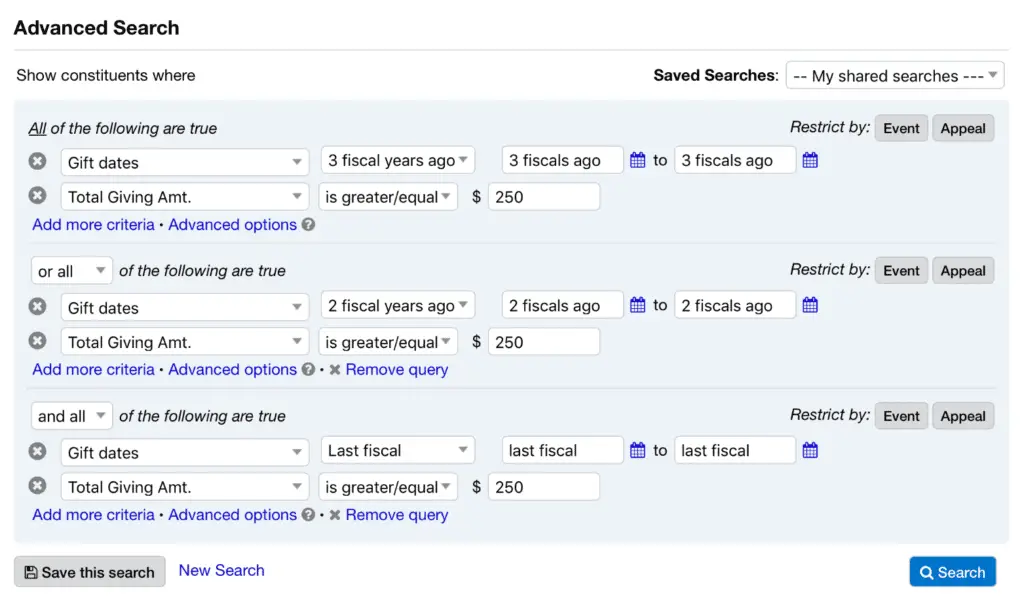Save this search
Image resolution: width=1024 pixels, height=596 pixels.
point(89,572)
